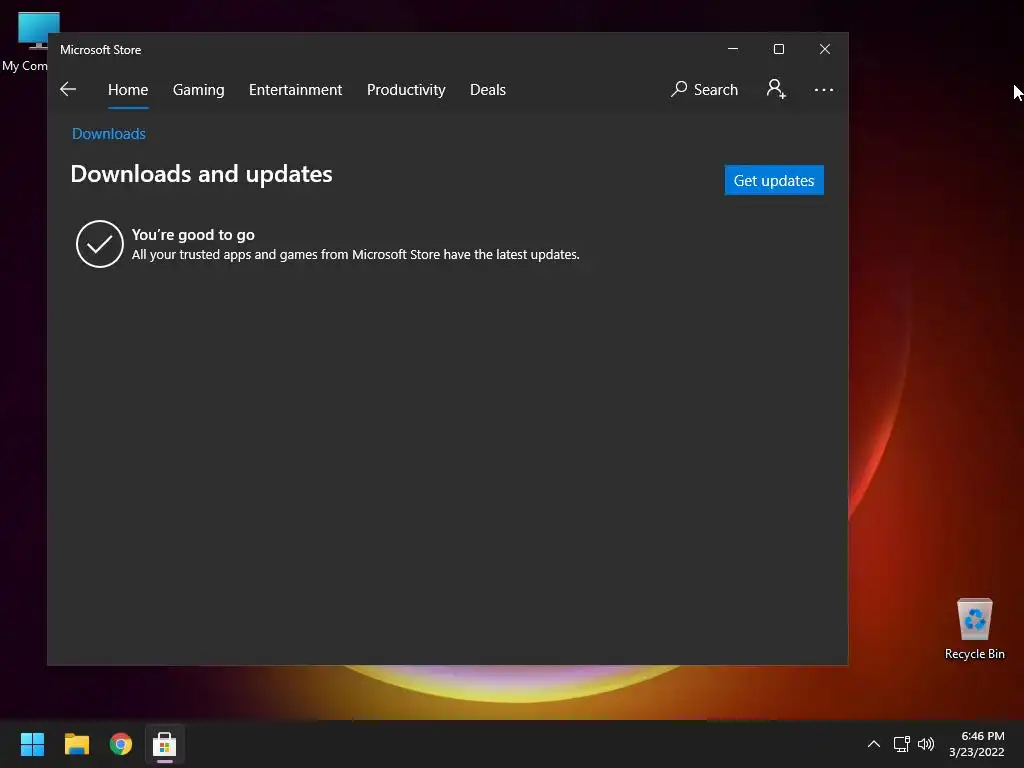Open the Deals tab
The image size is (1024, 768).
488,89
